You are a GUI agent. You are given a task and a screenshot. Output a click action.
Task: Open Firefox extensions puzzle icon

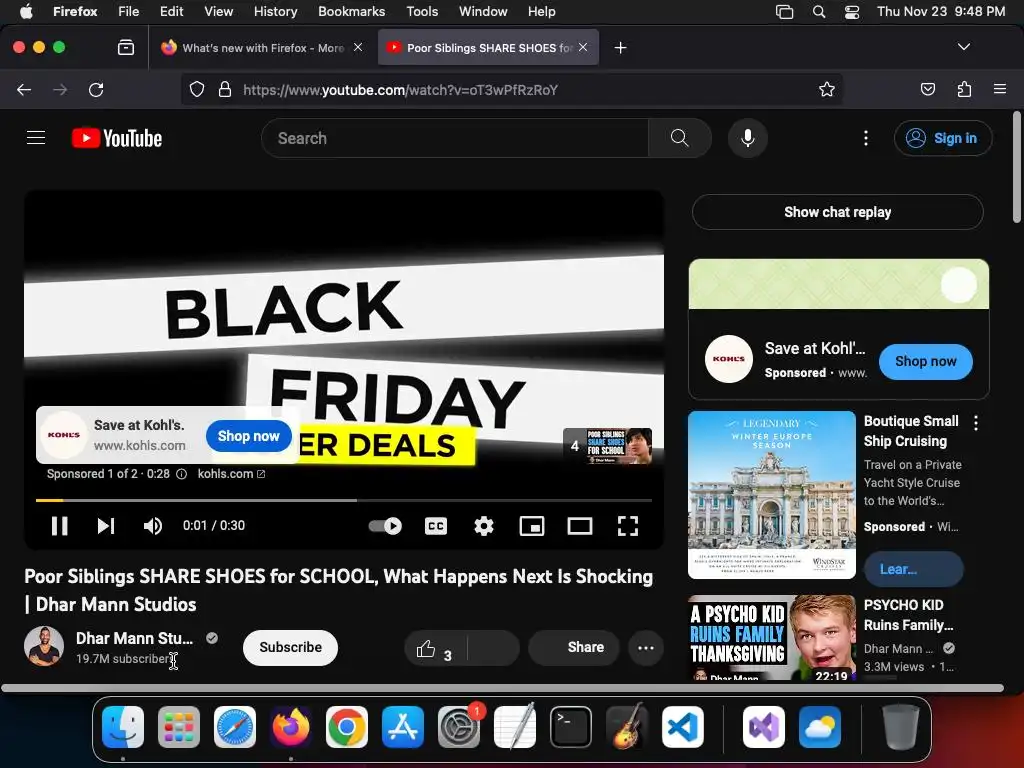click(964, 89)
